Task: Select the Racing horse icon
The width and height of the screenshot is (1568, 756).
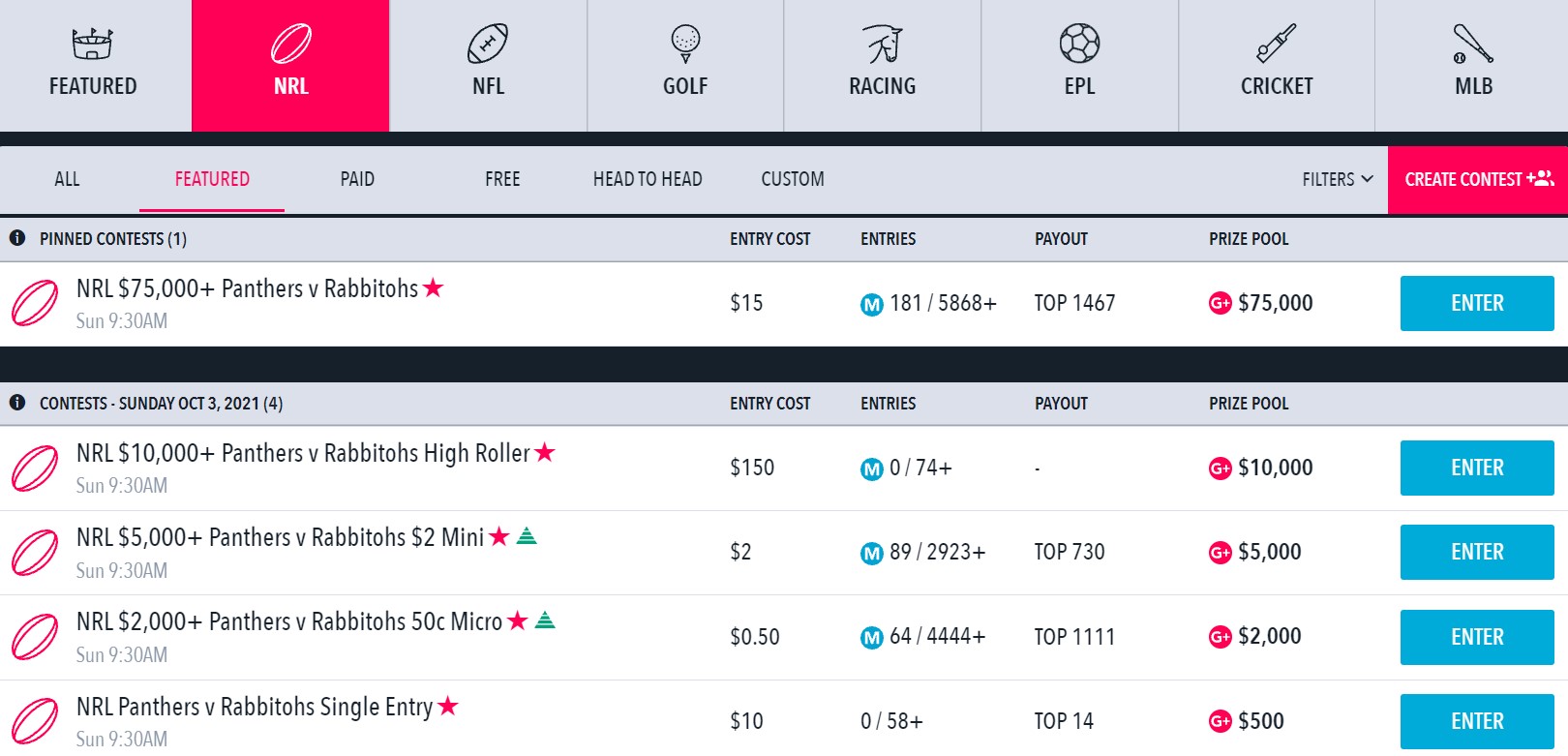Action: (883, 44)
